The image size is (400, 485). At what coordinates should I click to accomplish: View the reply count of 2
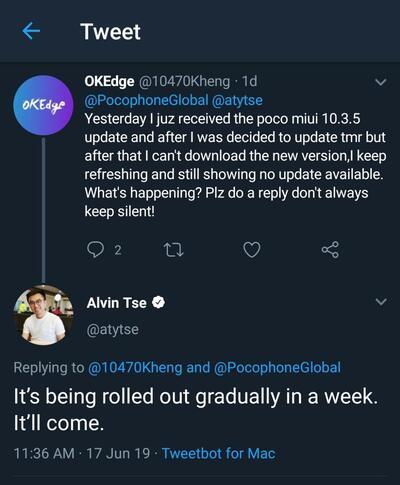[118, 250]
